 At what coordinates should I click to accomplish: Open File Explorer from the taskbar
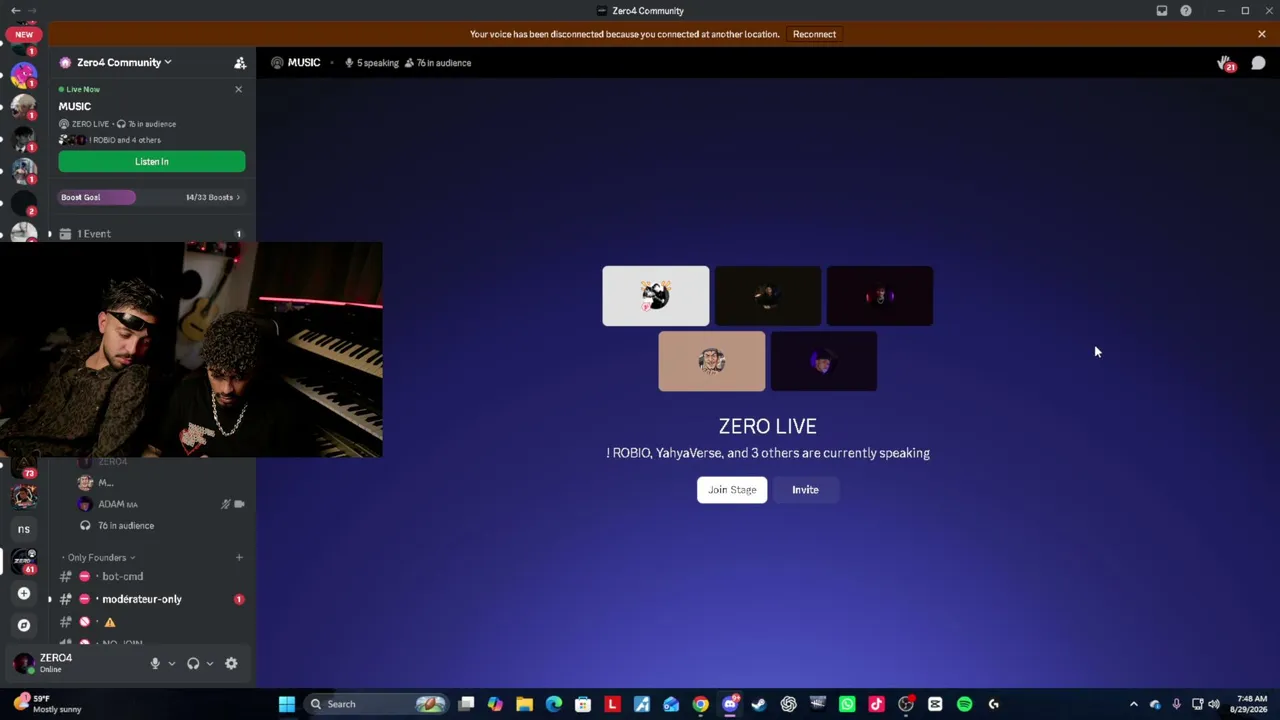point(524,704)
